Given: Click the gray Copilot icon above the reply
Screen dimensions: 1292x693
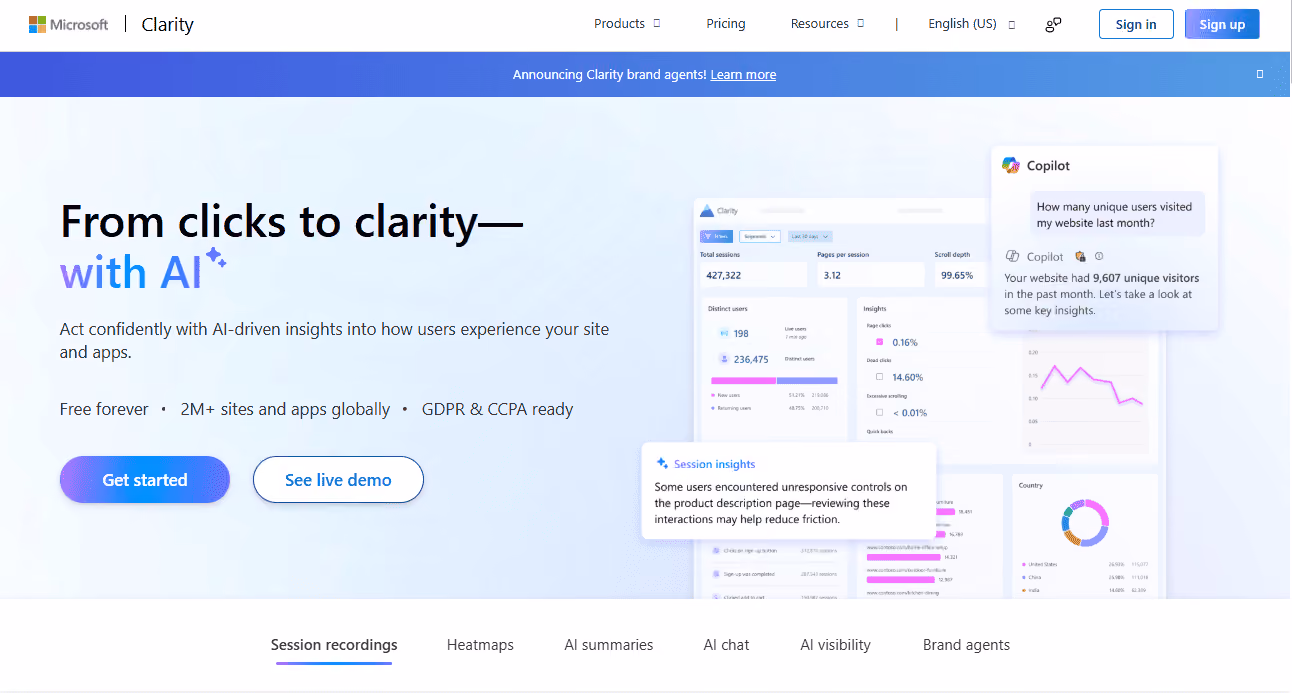Looking at the screenshot, I should tap(1012, 257).
